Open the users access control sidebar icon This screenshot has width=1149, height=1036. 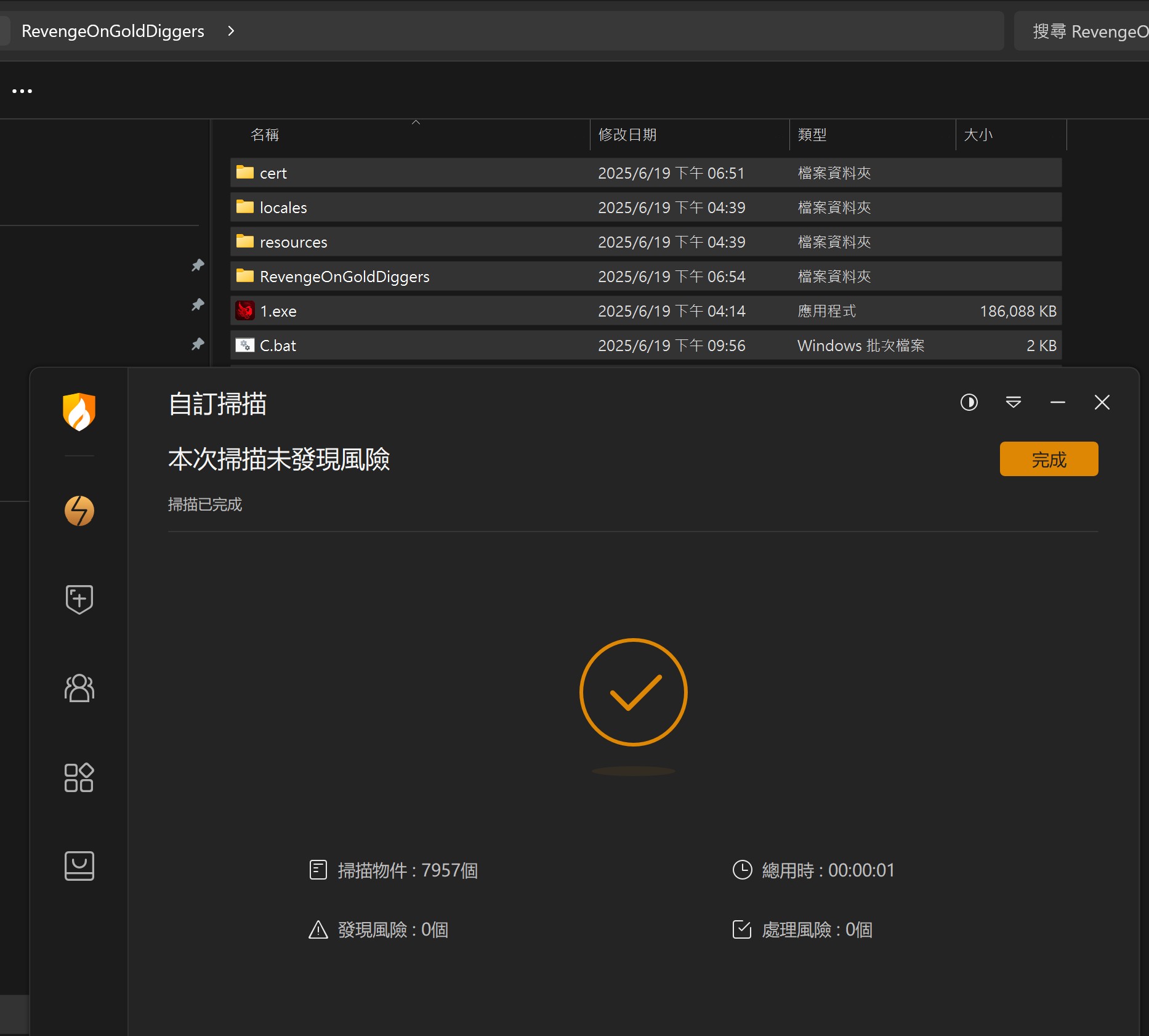tap(79, 688)
